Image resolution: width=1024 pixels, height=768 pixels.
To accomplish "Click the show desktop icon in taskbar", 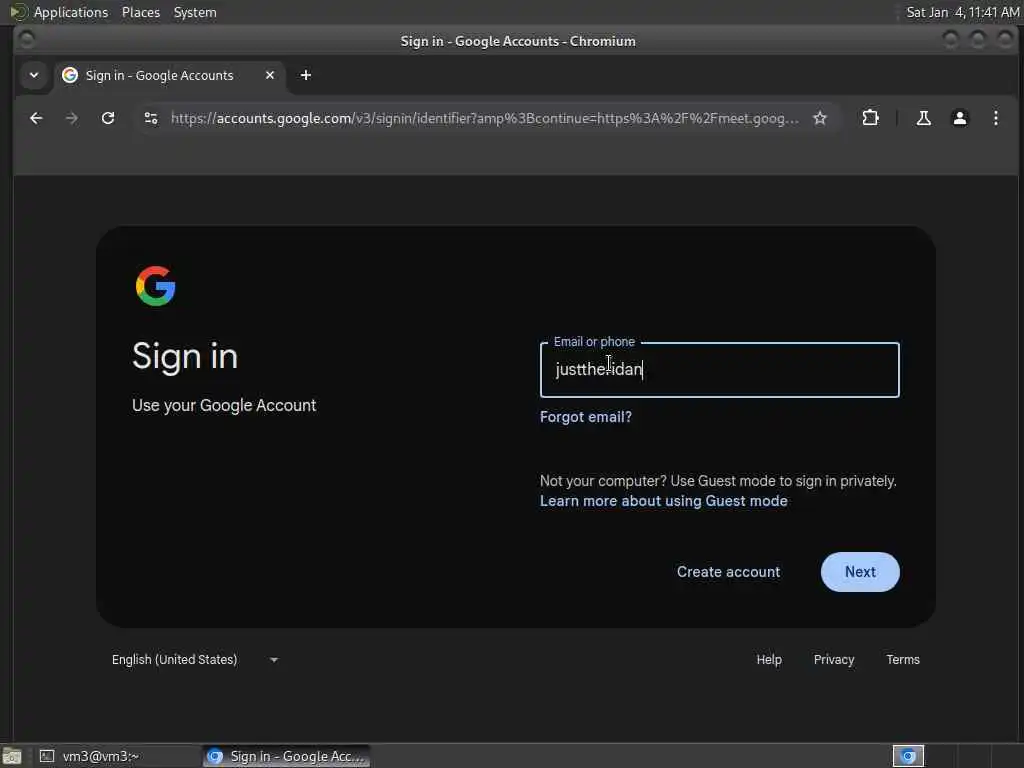I will click(12, 756).
